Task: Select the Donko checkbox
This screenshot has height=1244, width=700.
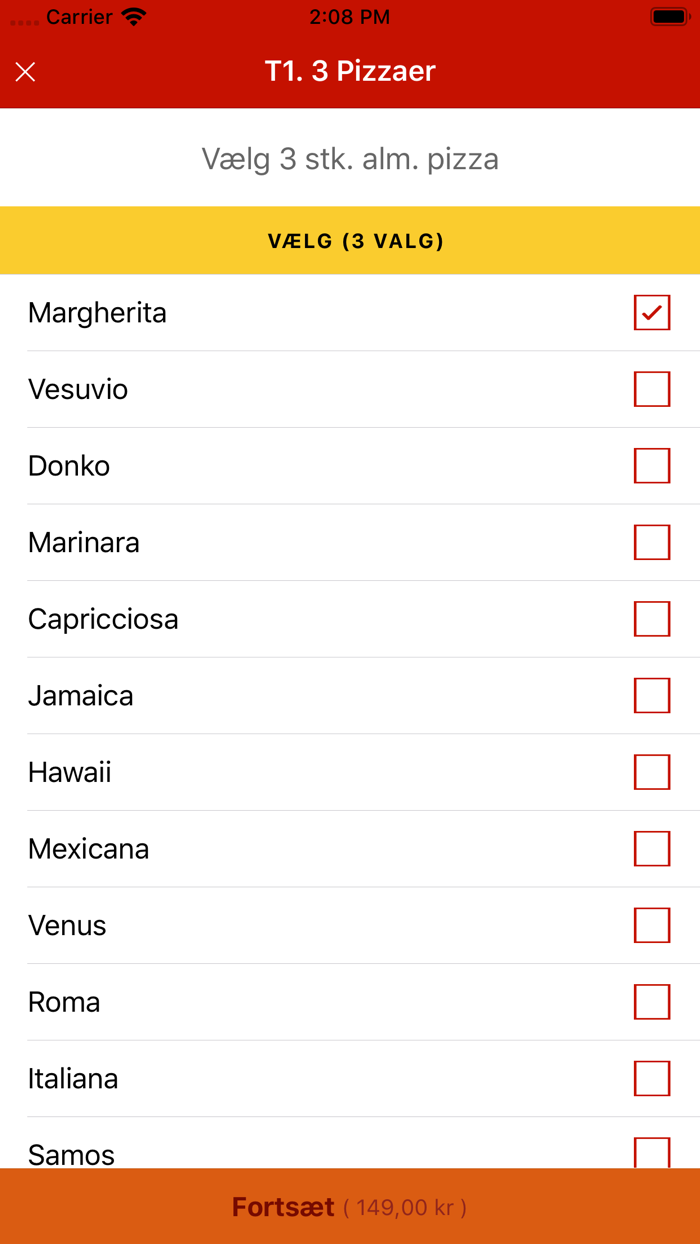Action: pos(652,466)
